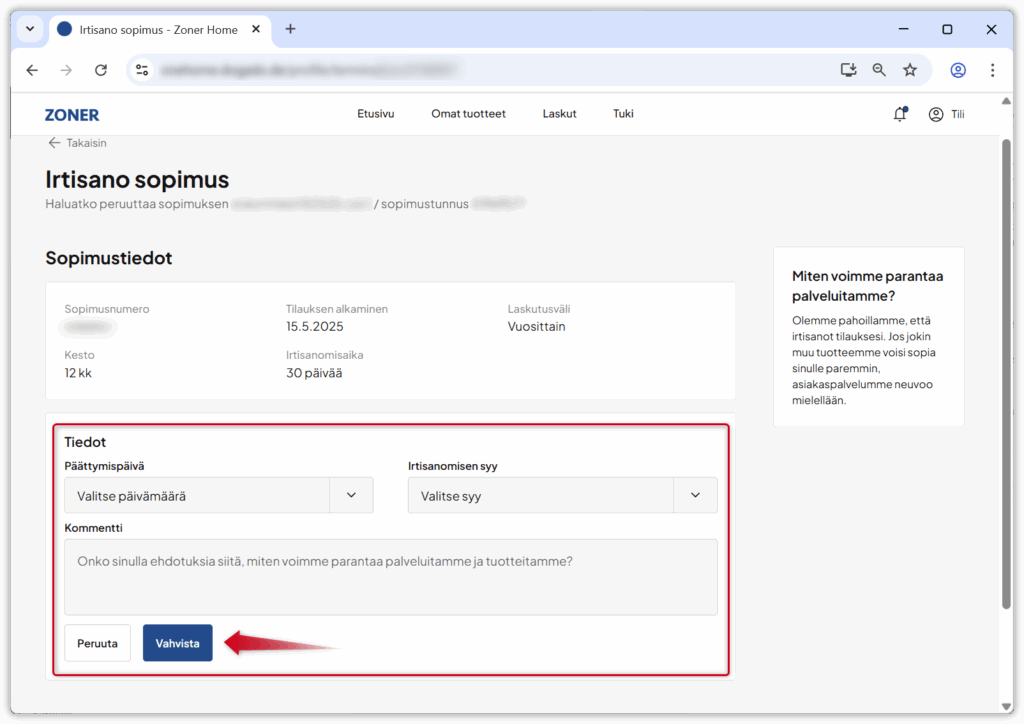This screenshot has width=1024, height=724.
Task: Open the Chrome profile icon
Action: [x=958, y=70]
